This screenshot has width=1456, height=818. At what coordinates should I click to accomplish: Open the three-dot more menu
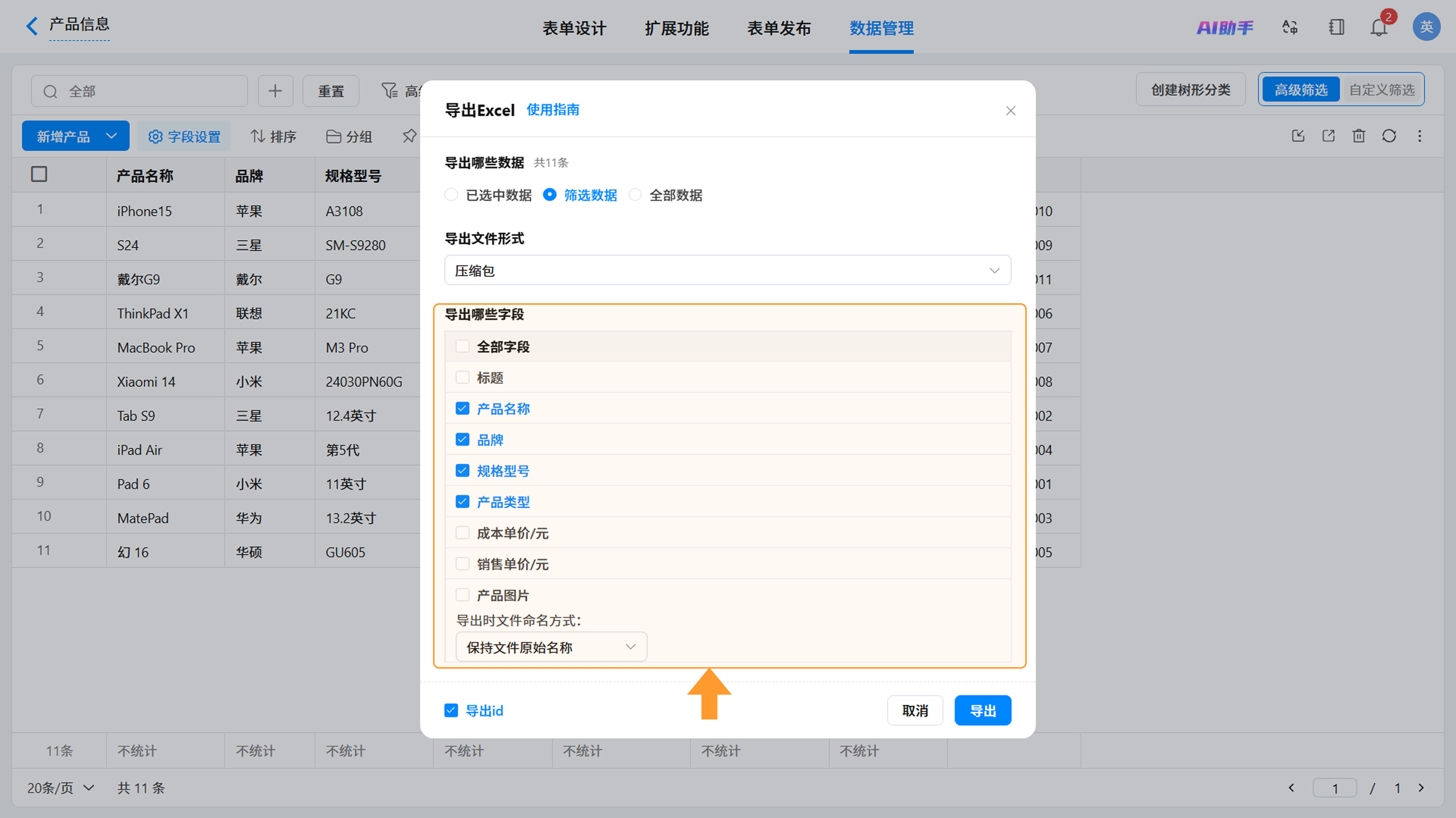[x=1420, y=136]
